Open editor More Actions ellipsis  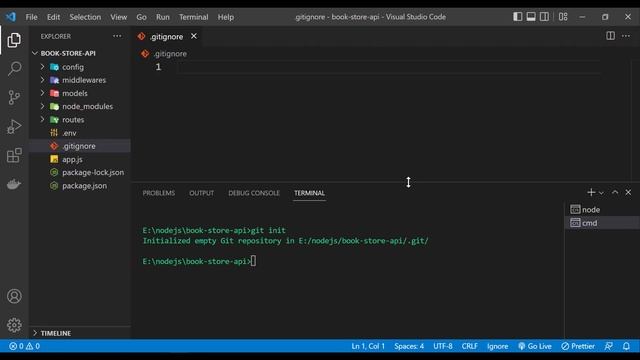(626, 36)
